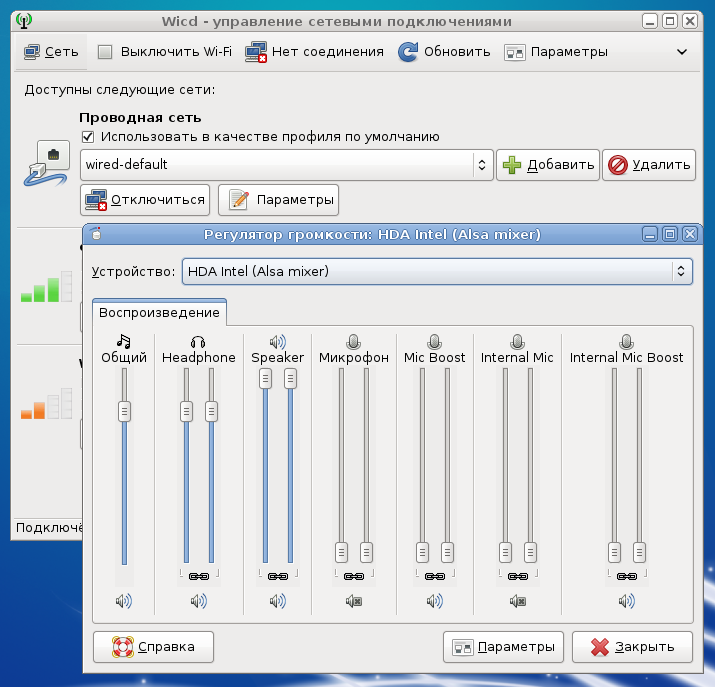Click the Wicd antenna icon in title bar
Viewport: 715px width, 687px height.
(24, 21)
